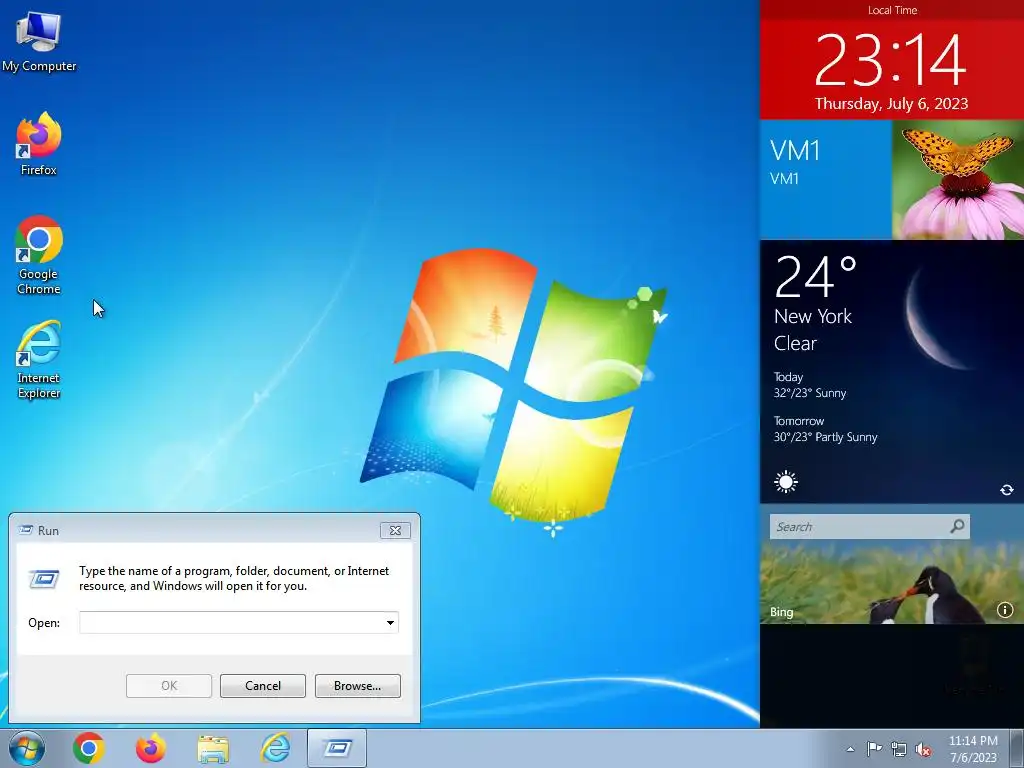Open the Bing image info icon

1004,610
